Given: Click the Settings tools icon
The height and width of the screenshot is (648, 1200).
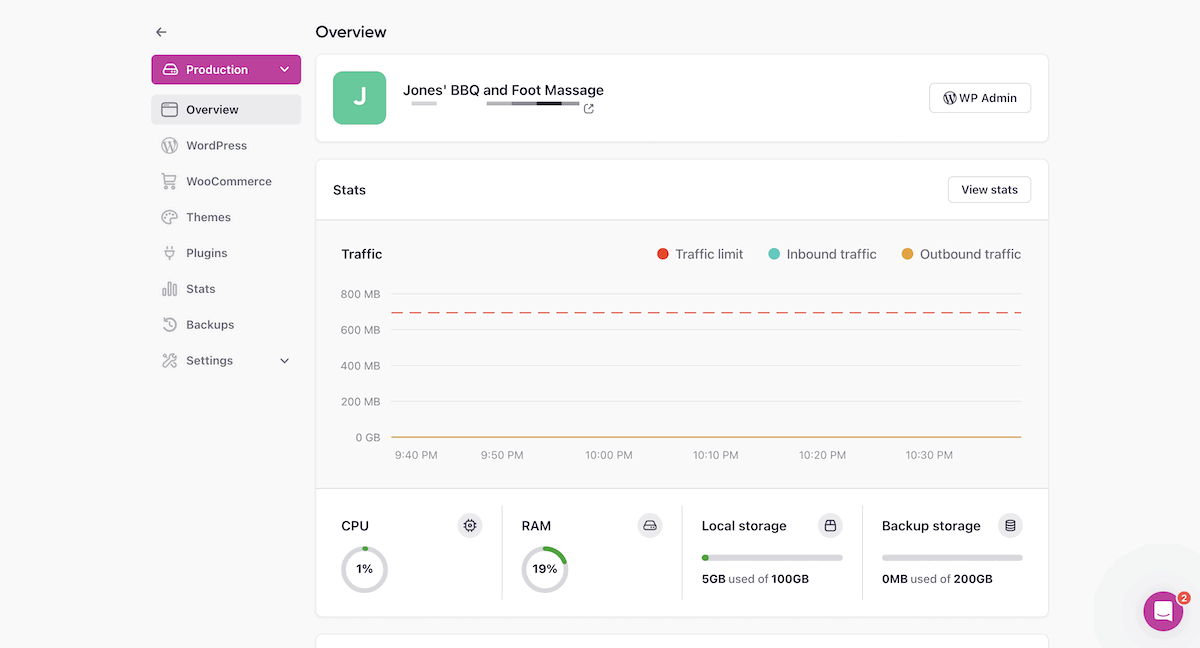Looking at the screenshot, I should coord(170,361).
